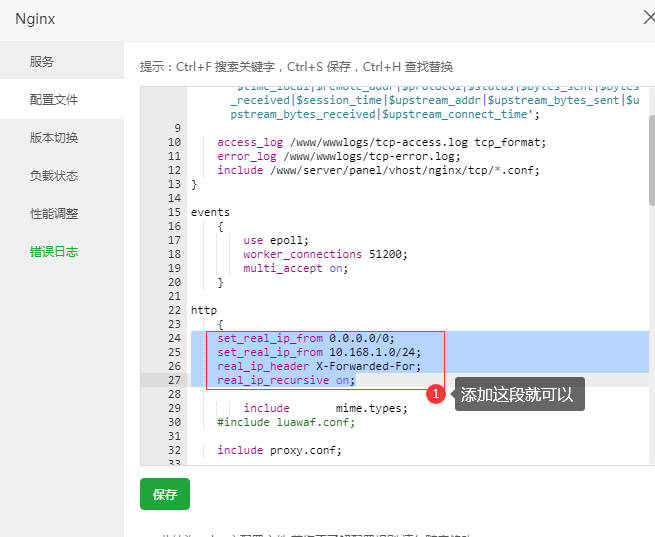This screenshot has width=655, height=537.
Task: Click line number 27 in gutter
Action: pos(174,380)
